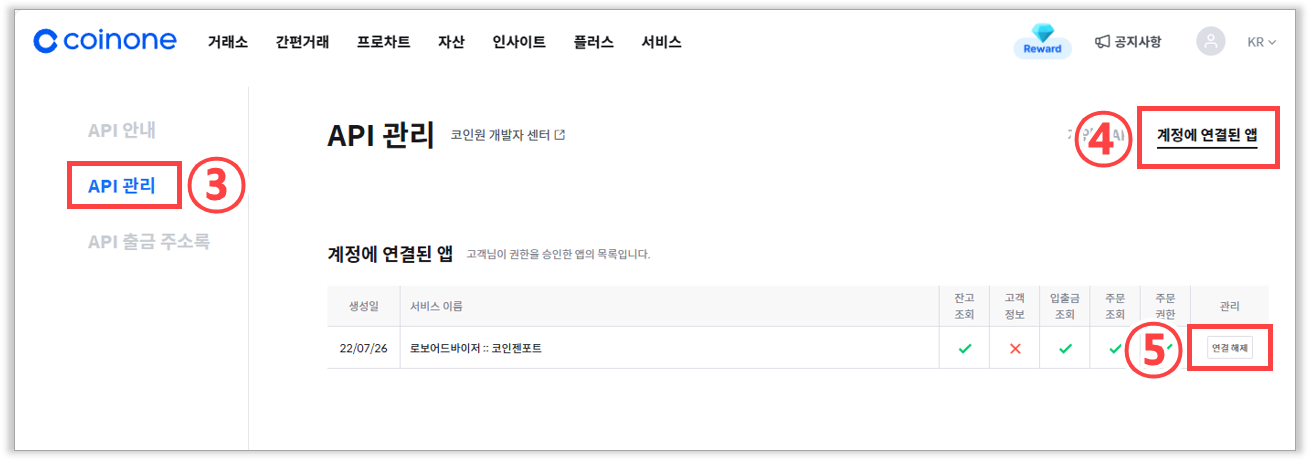The width and height of the screenshot is (1310, 460).
Task: Go to the 자산 menu
Action: [451, 42]
